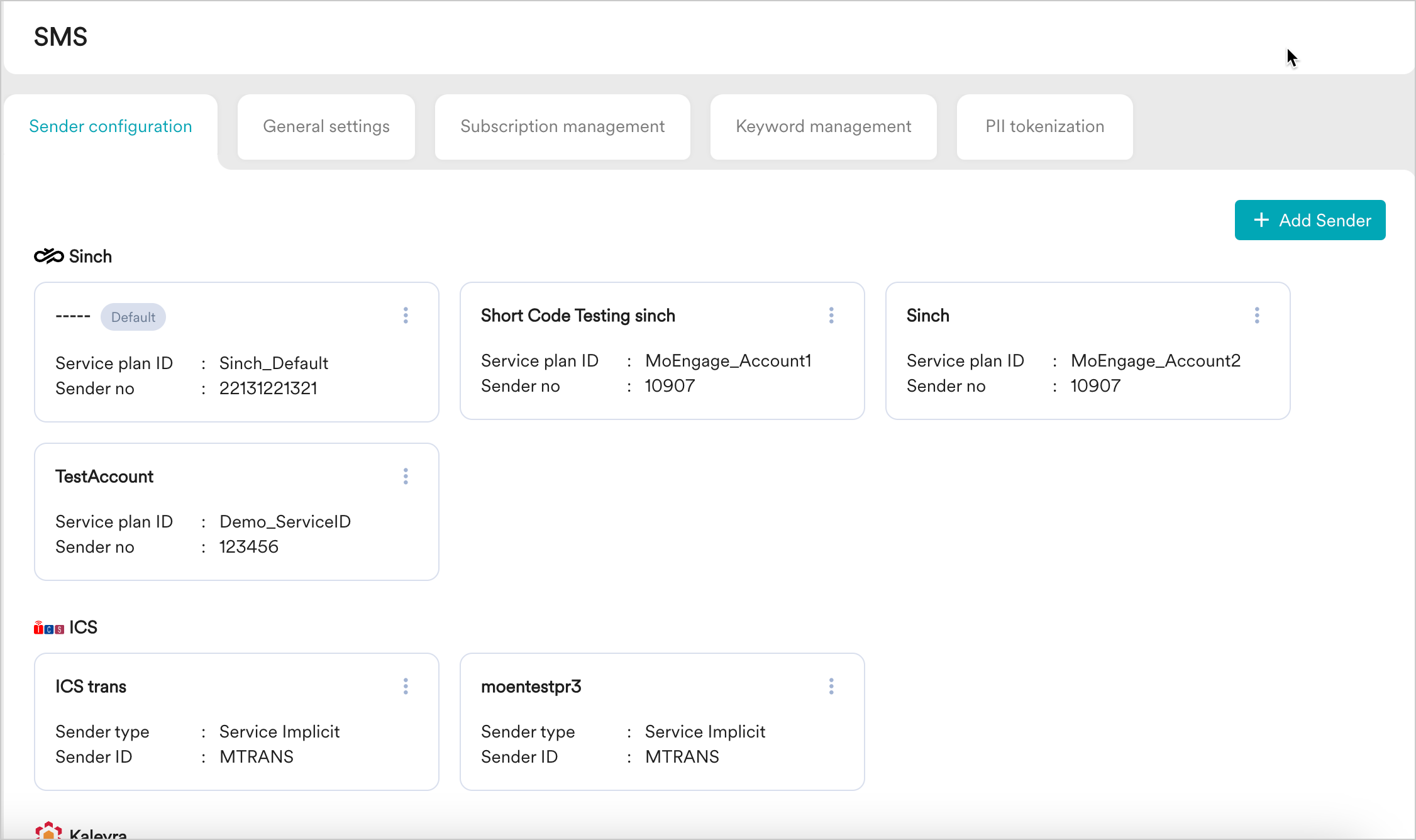The width and height of the screenshot is (1416, 840).
Task: Click the Sinch sender card title
Action: (928, 316)
